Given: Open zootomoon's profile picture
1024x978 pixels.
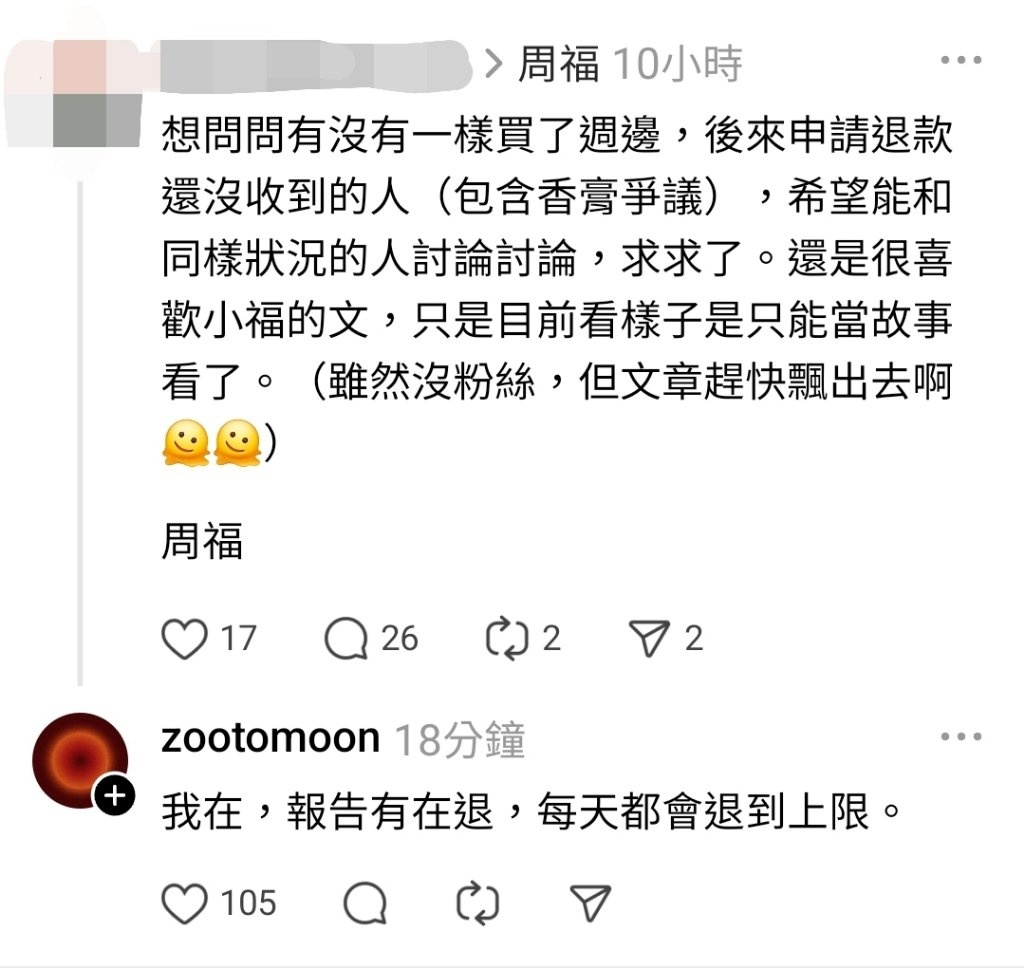Looking at the screenshot, I should [x=80, y=761].
